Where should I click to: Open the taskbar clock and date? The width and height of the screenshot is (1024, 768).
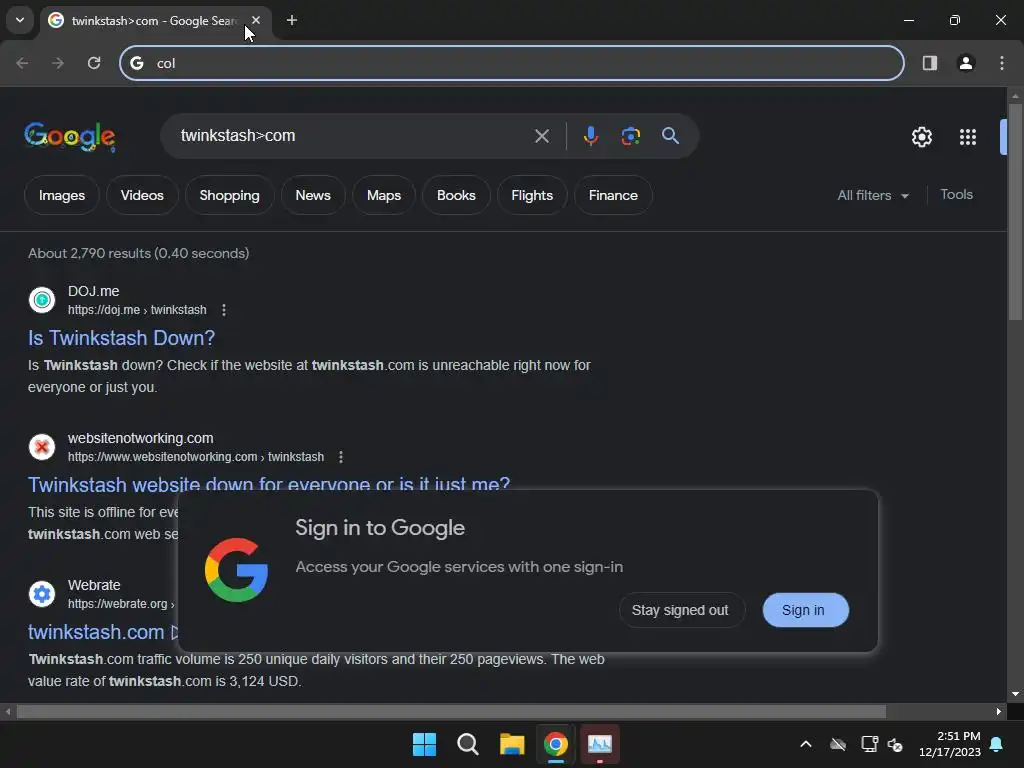[x=950, y=744]
